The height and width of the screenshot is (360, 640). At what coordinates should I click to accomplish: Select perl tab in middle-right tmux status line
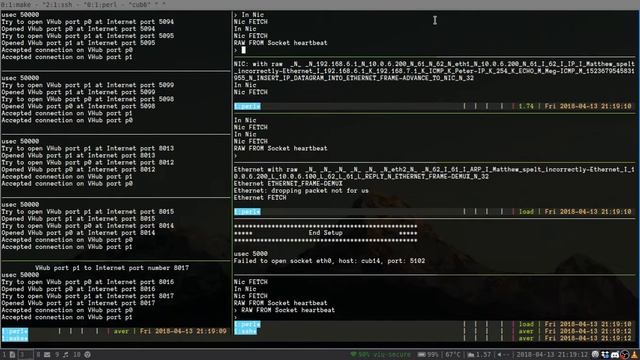tap(247, 212)
